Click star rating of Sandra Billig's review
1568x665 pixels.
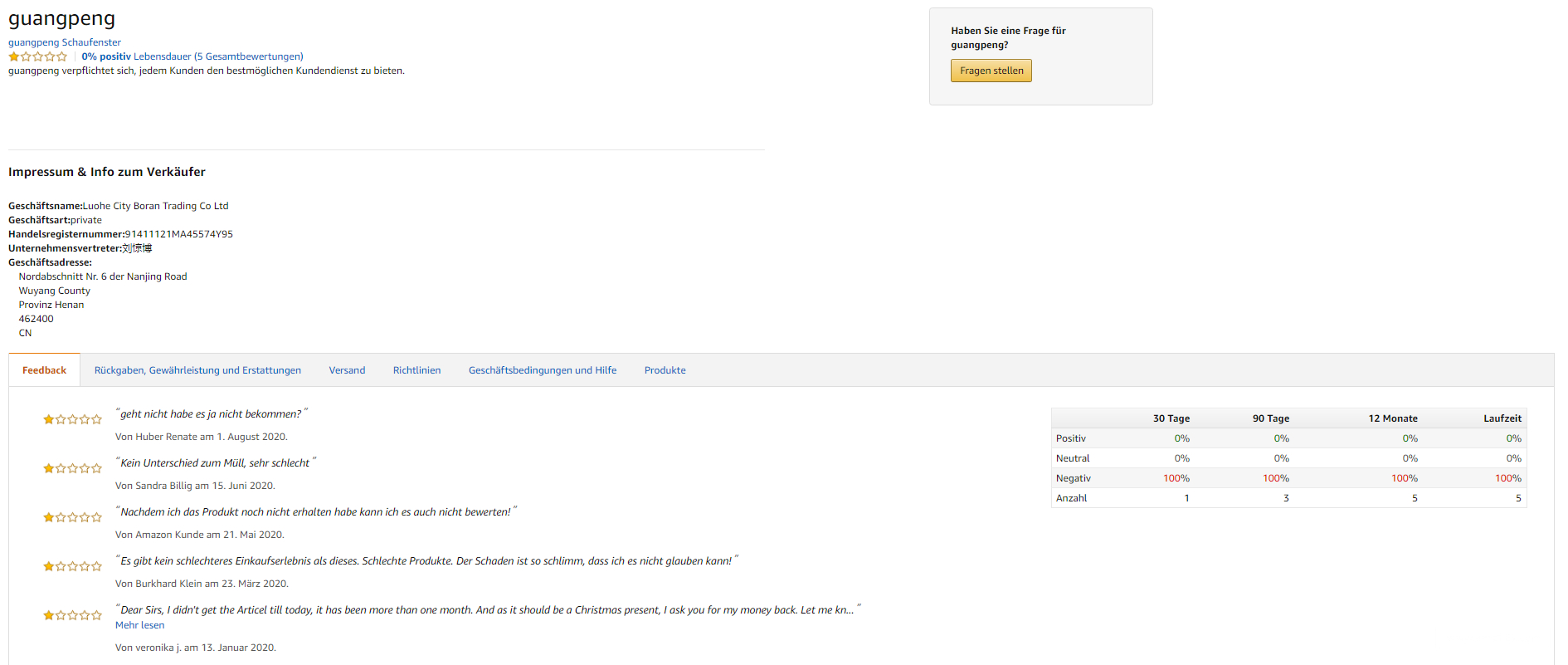(73, 468)
